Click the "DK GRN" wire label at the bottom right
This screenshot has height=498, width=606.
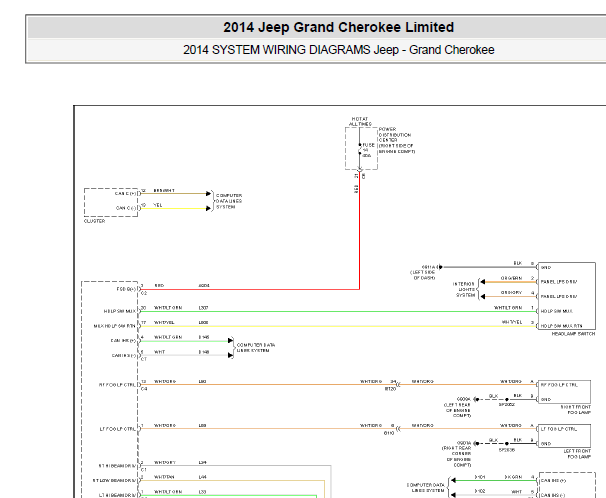click(x=514, y=477)
